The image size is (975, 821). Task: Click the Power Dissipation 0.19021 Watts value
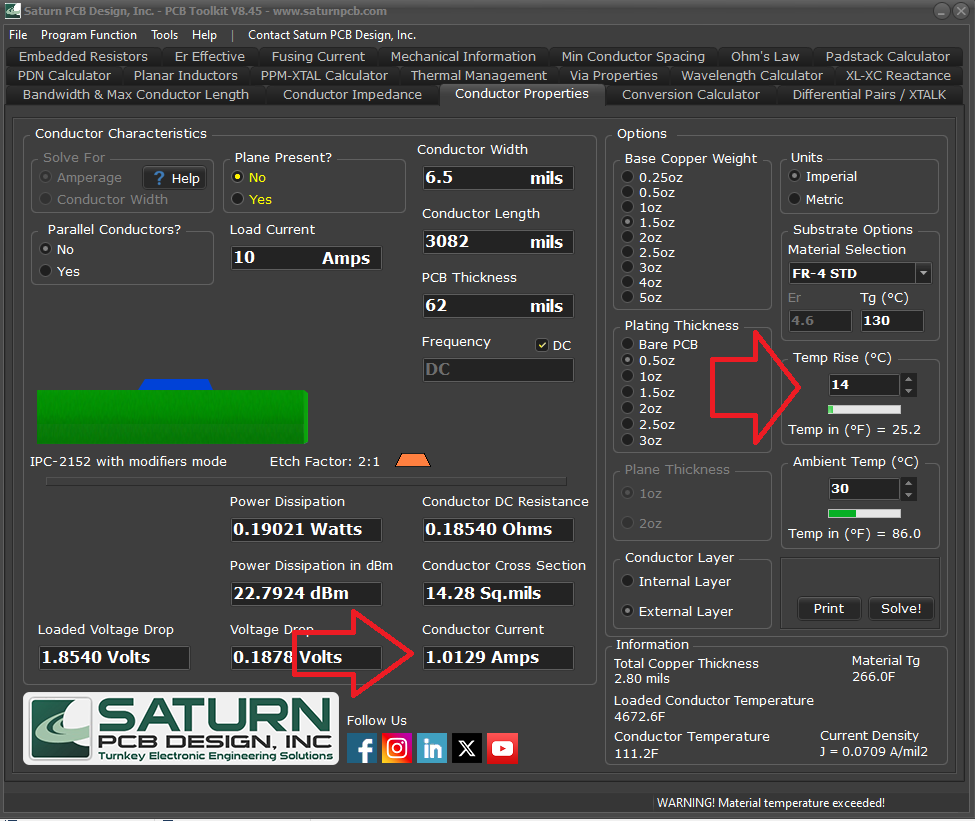coord(306,529)
